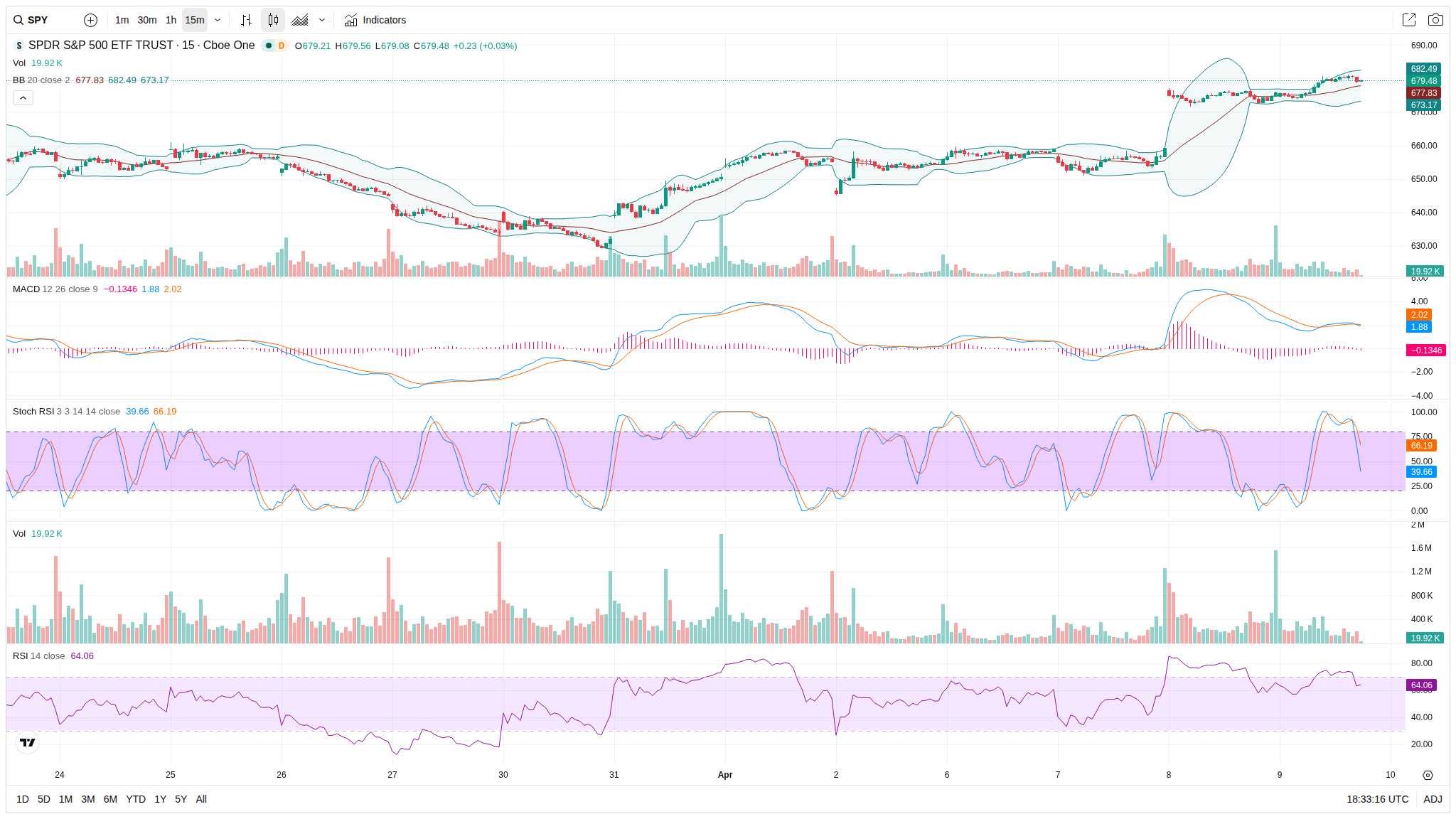This screenshot has height=819, width=1456.
Task: Select the YTD date range
Action: (x=135, y=799)
